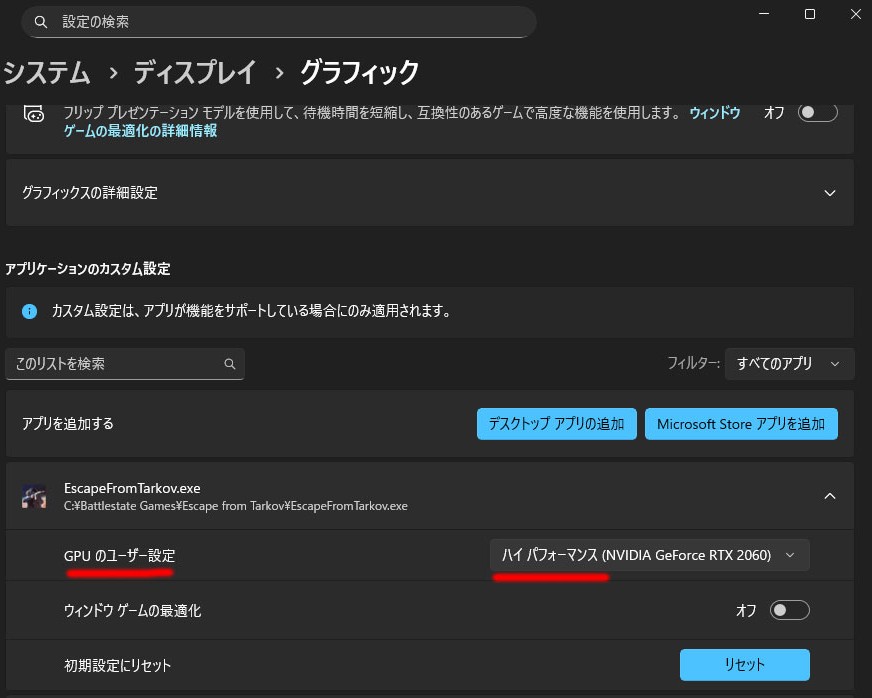The width and height of the screenshot is (872, 698).
Task: Click the gamepad icon beside flip presentation text
Action: coord(34,113)
